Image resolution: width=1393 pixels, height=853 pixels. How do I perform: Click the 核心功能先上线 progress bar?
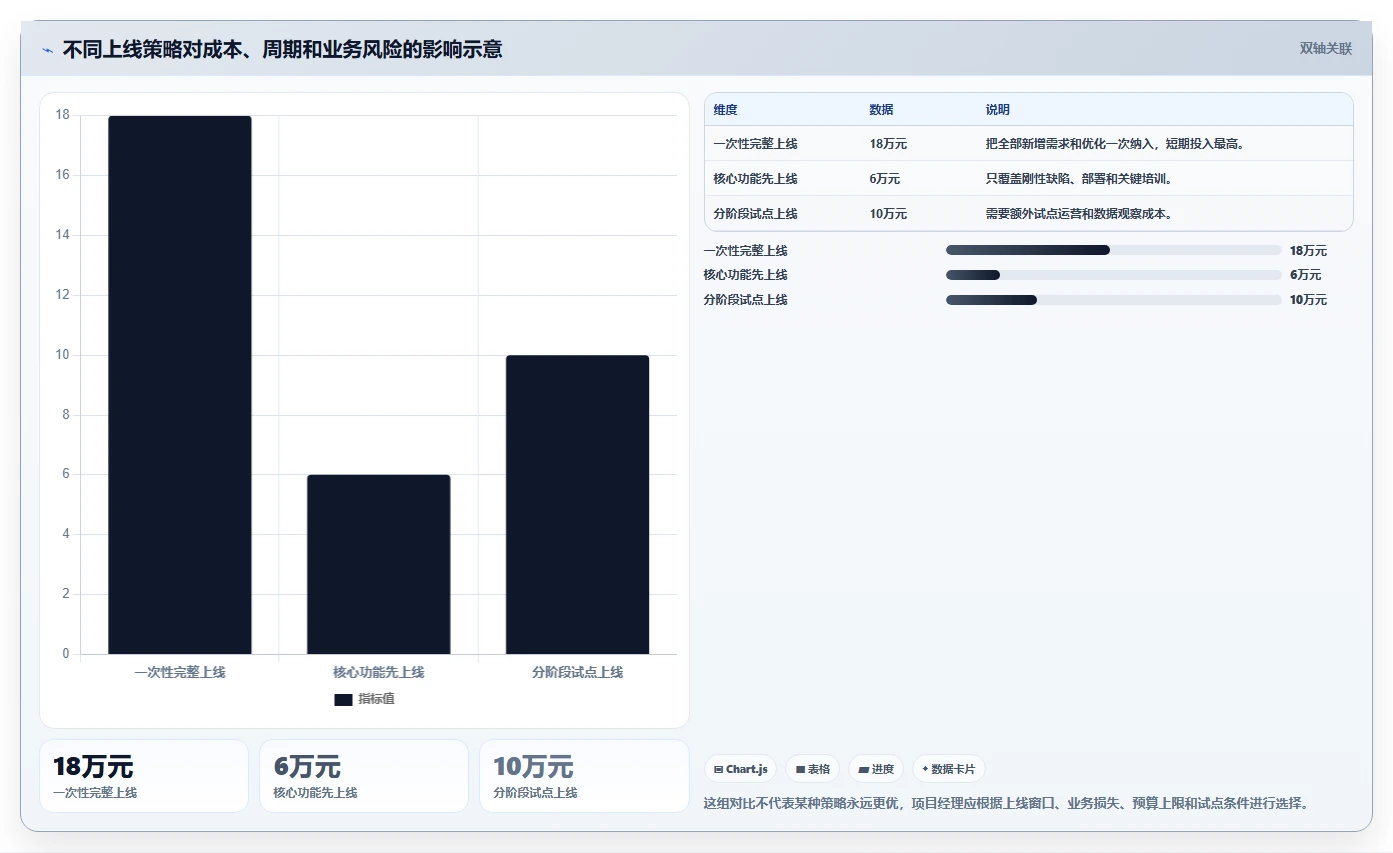(1113, 275)
